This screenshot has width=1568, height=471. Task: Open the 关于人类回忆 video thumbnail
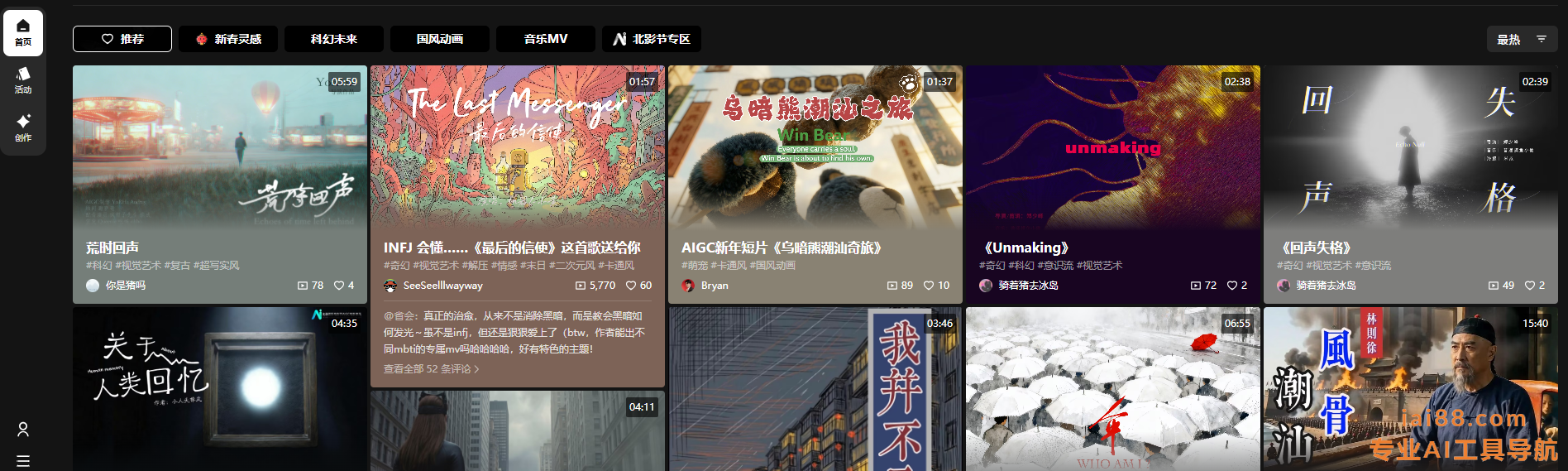[x=220, y=389]
